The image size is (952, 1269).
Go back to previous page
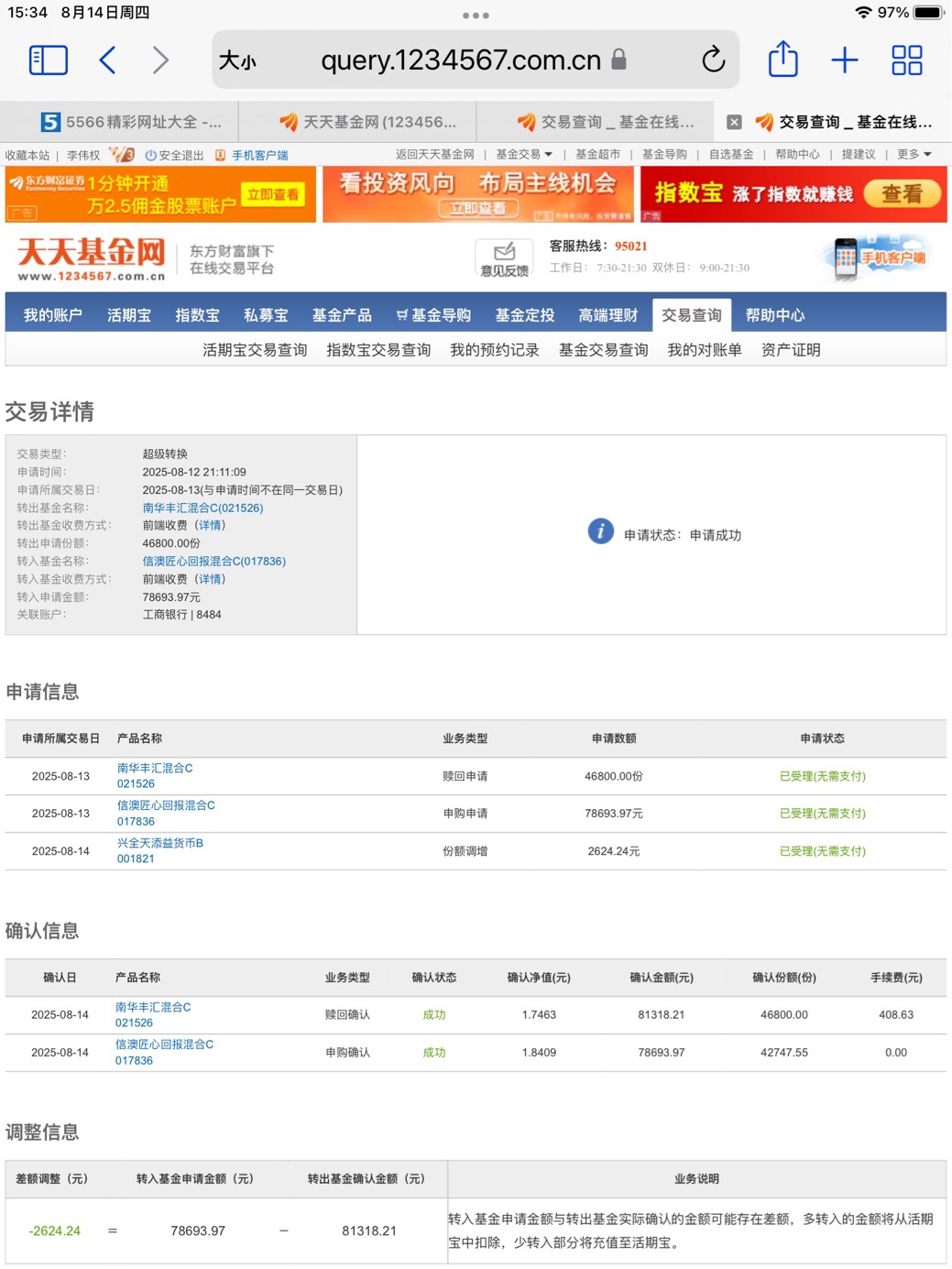(x=107, y=60)
